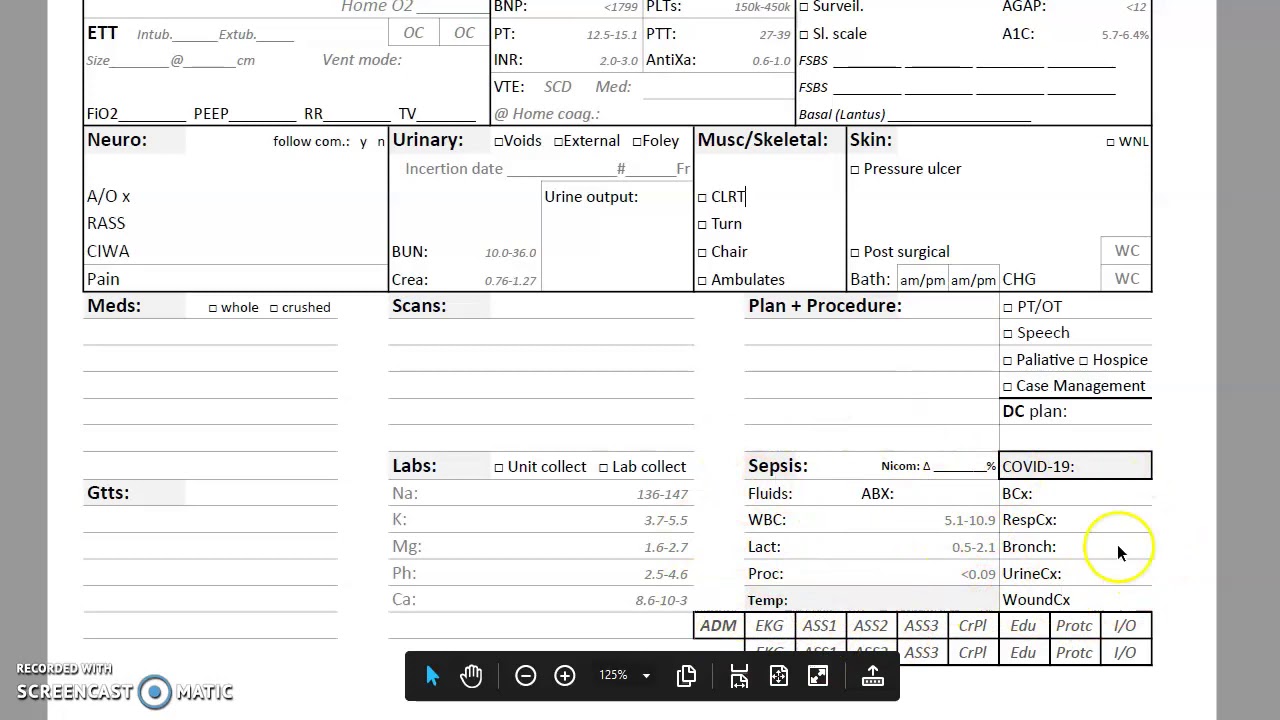Check the Chair box
This screenshot has height=720, width=1280.
pyautogui.click(x=702, y=253)
